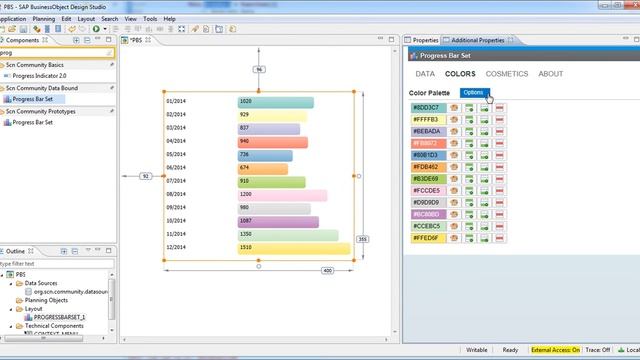Collapse all with minus icon in Outline panel
Image resolution: width=640 pixels, height=360 pixels.
point(75,251)
